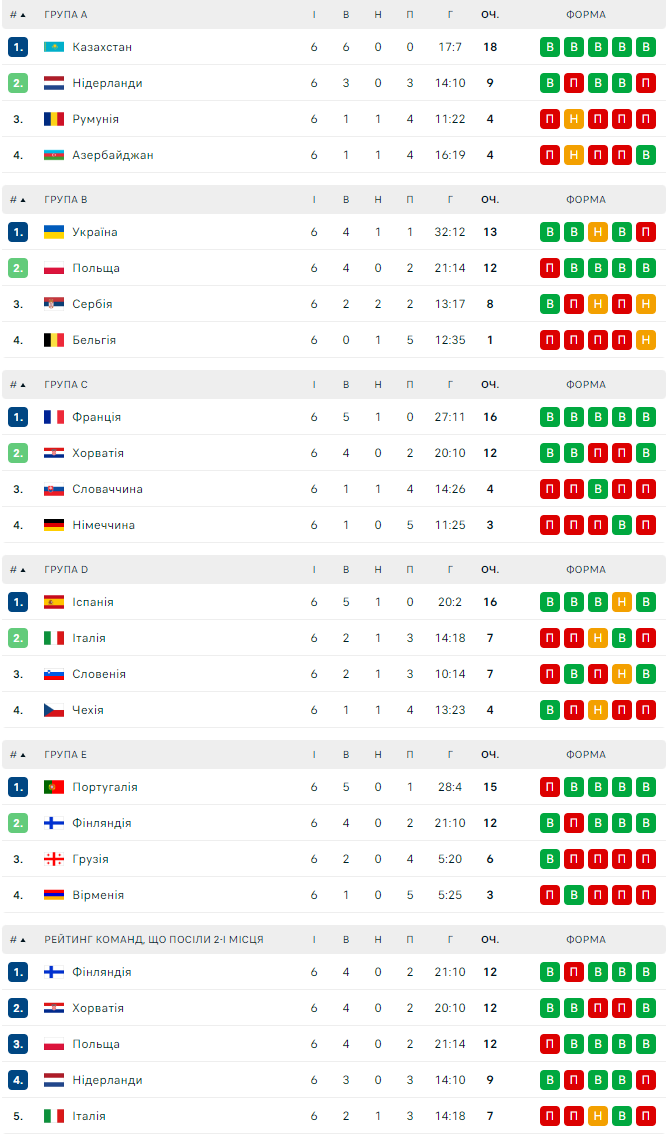668x1136 pixels.
Task: Click the Spain flag icon
Action: 54,602
